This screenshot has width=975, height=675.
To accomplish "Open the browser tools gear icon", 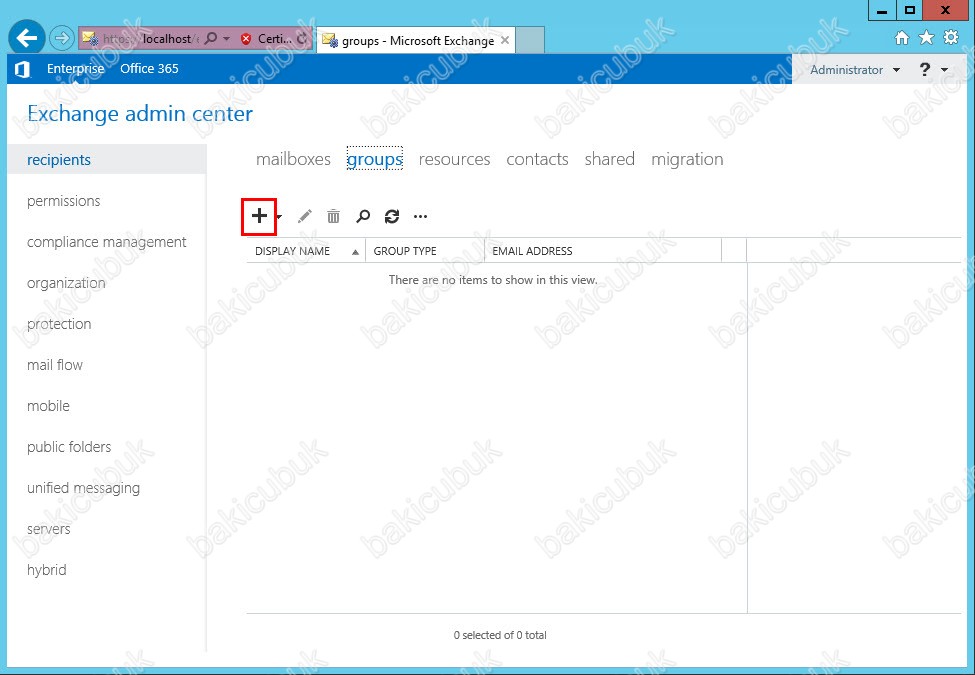I will click(x=951, y=38).
